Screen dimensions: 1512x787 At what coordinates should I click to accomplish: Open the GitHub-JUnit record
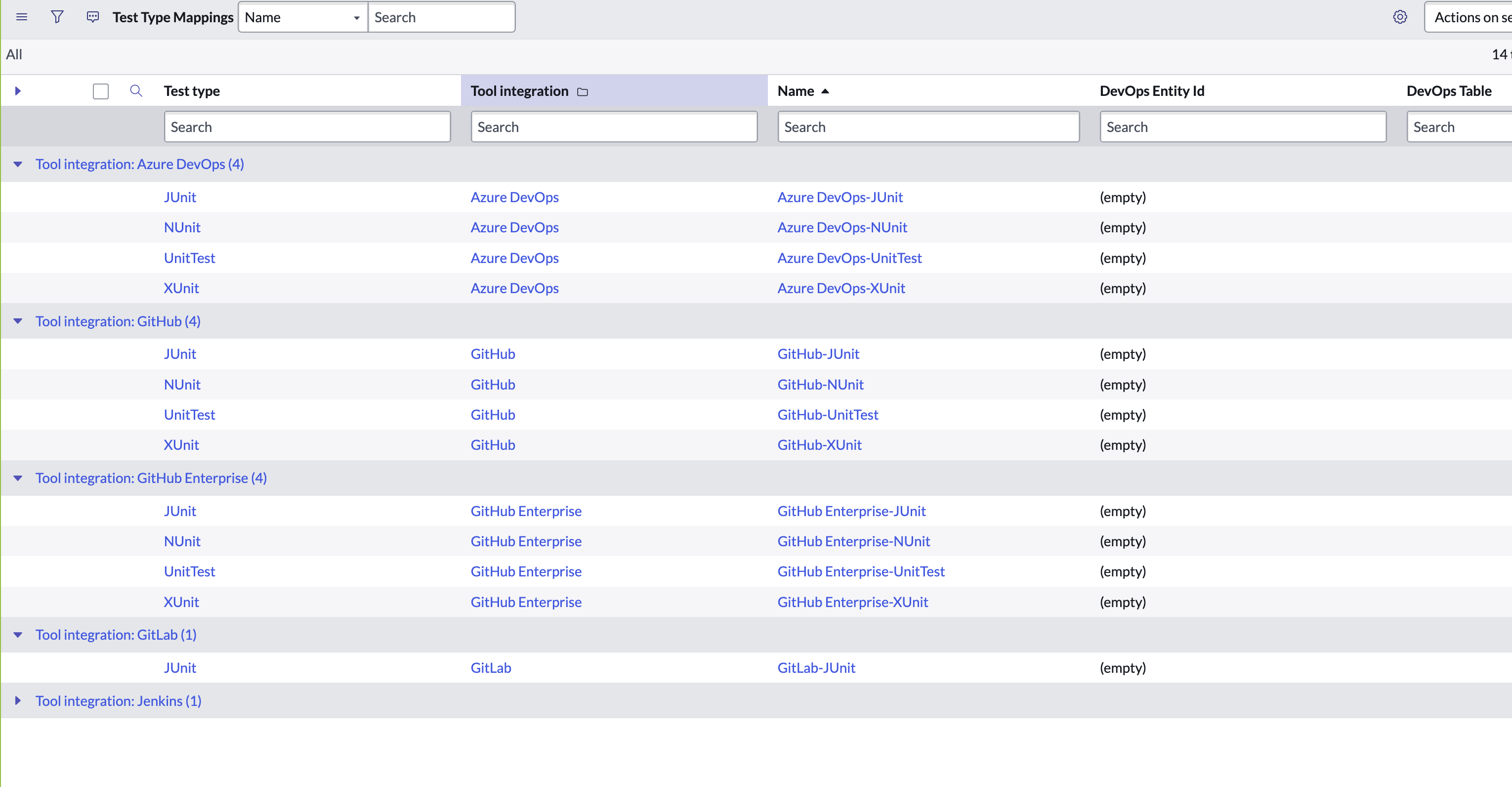pos(818,354)
